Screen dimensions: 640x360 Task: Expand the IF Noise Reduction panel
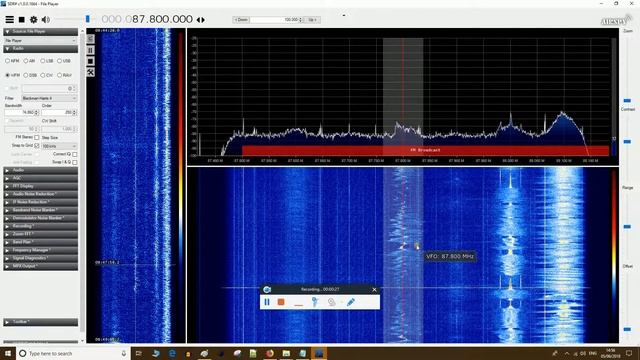tap(40, 202)
